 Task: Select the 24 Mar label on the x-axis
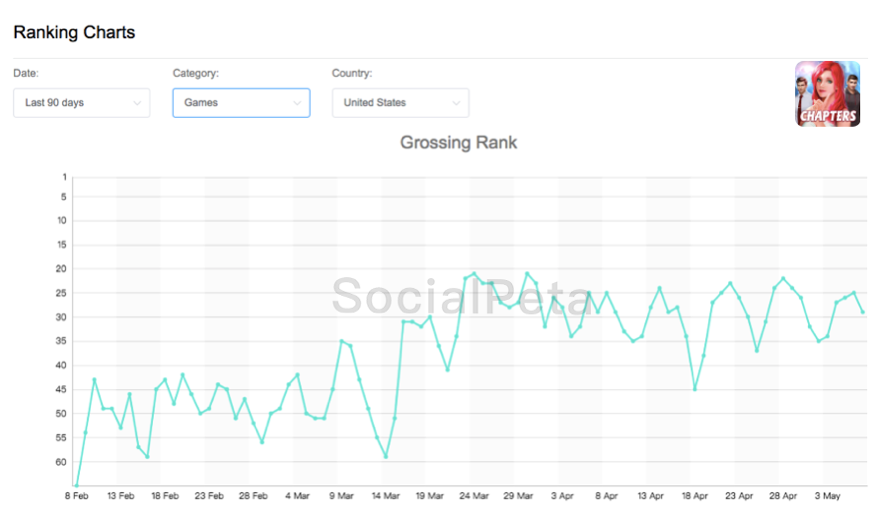click(x=473, y=495)
